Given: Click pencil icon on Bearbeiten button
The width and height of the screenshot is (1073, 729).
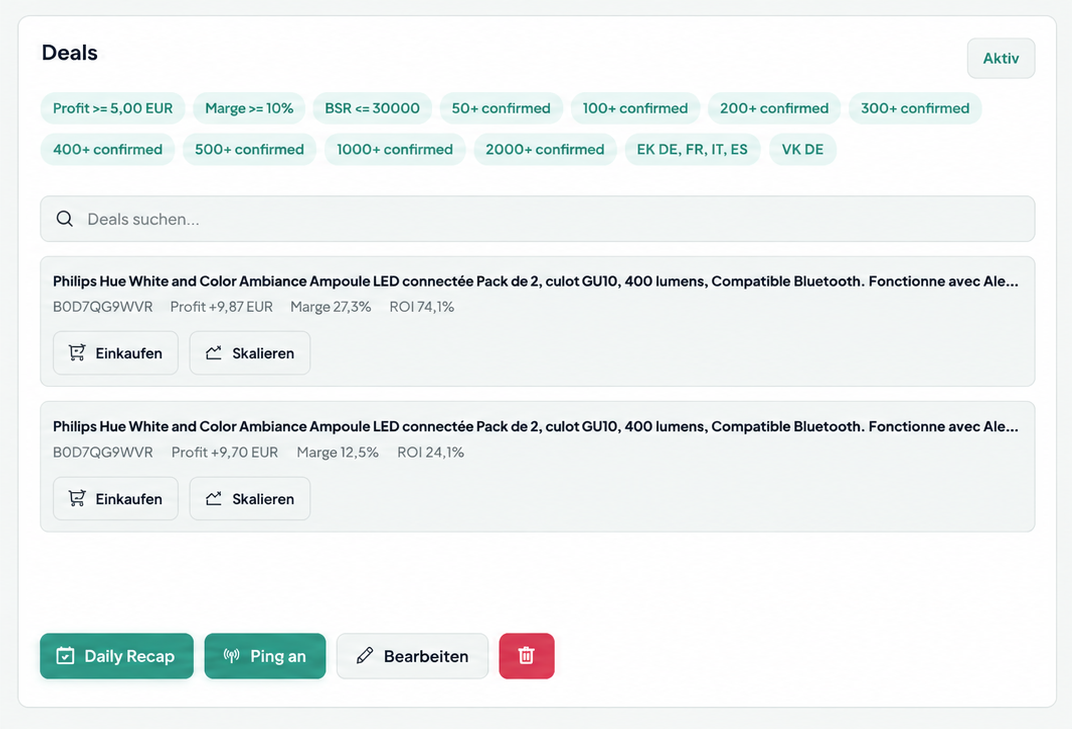Looking at the screenshot, I should (x=365, y=656).
